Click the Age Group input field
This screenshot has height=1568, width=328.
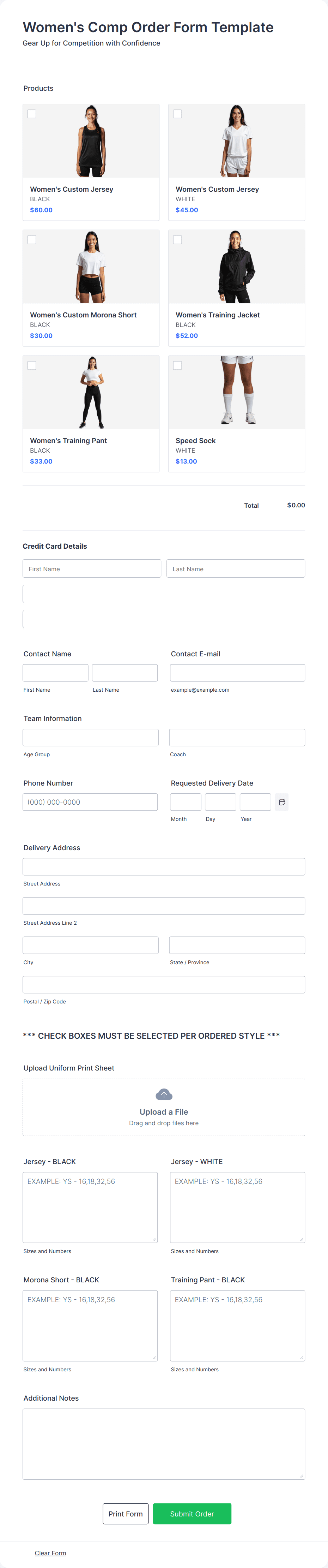(90, 737)
